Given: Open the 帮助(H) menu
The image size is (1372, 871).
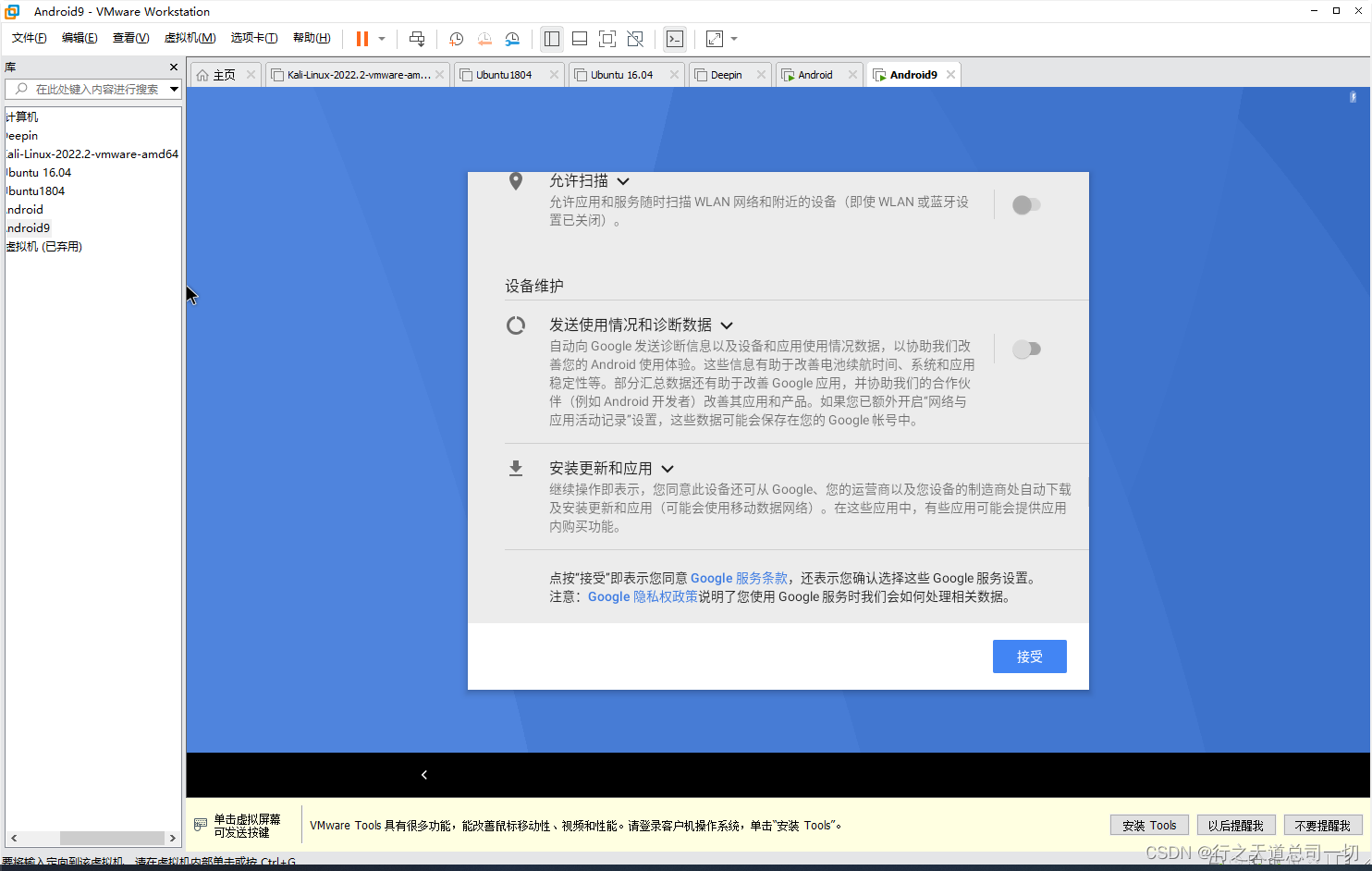Looking at the screenshot, I should (x=312, y=38).
